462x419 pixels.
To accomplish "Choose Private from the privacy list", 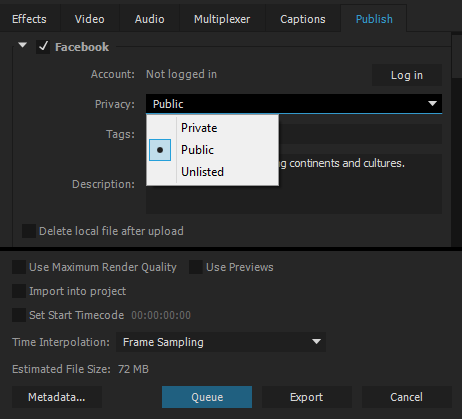I will pos(212,128).
